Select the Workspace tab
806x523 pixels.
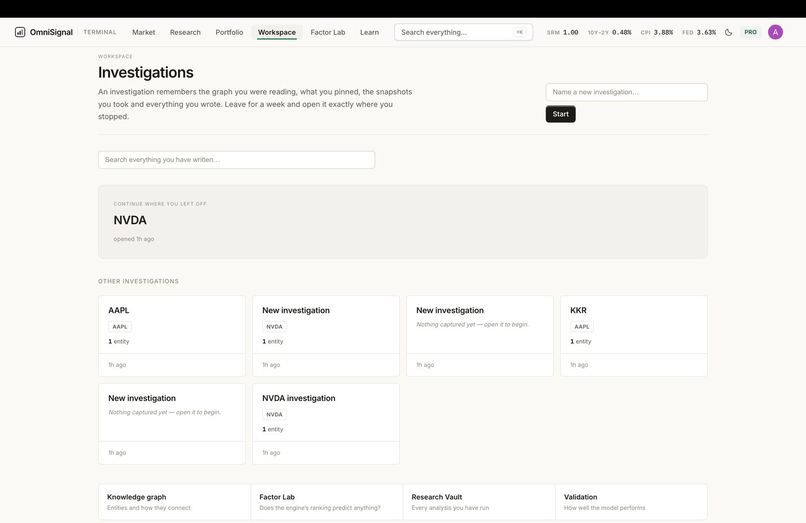(277, 32)
